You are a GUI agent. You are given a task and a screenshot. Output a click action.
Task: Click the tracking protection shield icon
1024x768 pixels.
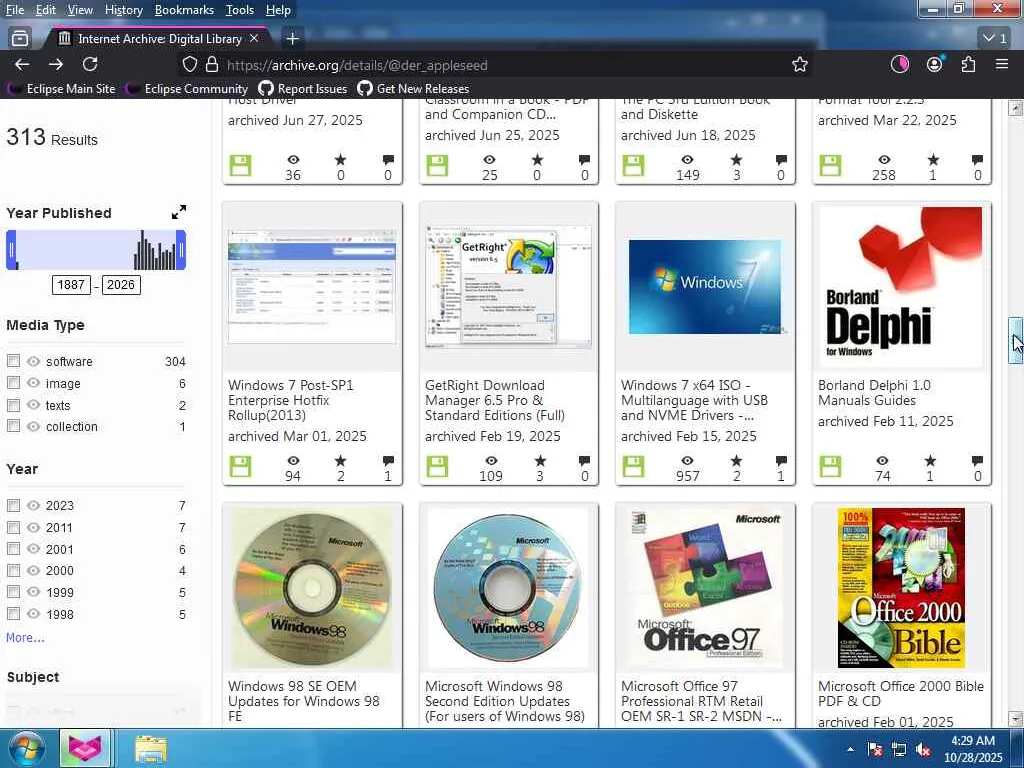189,65
